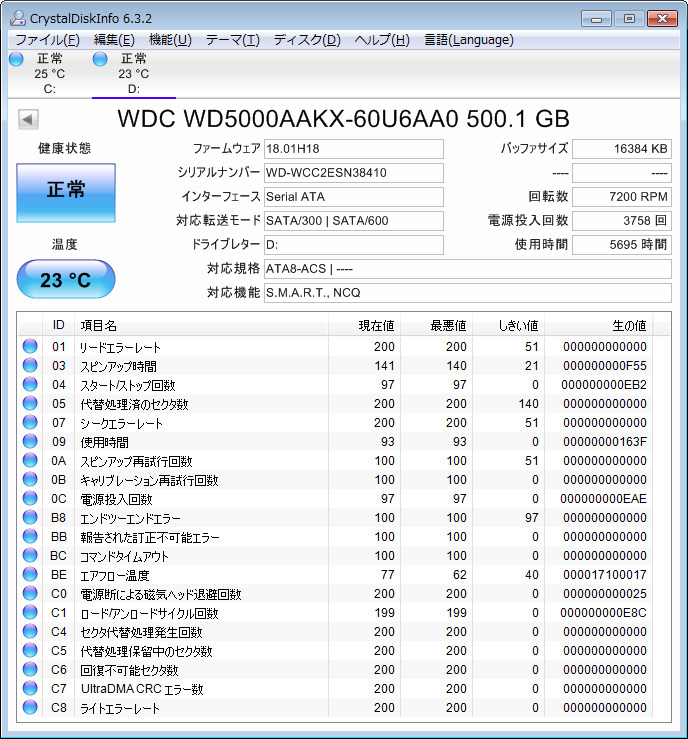Click raw value 000000000E8C

click(603, 613)
